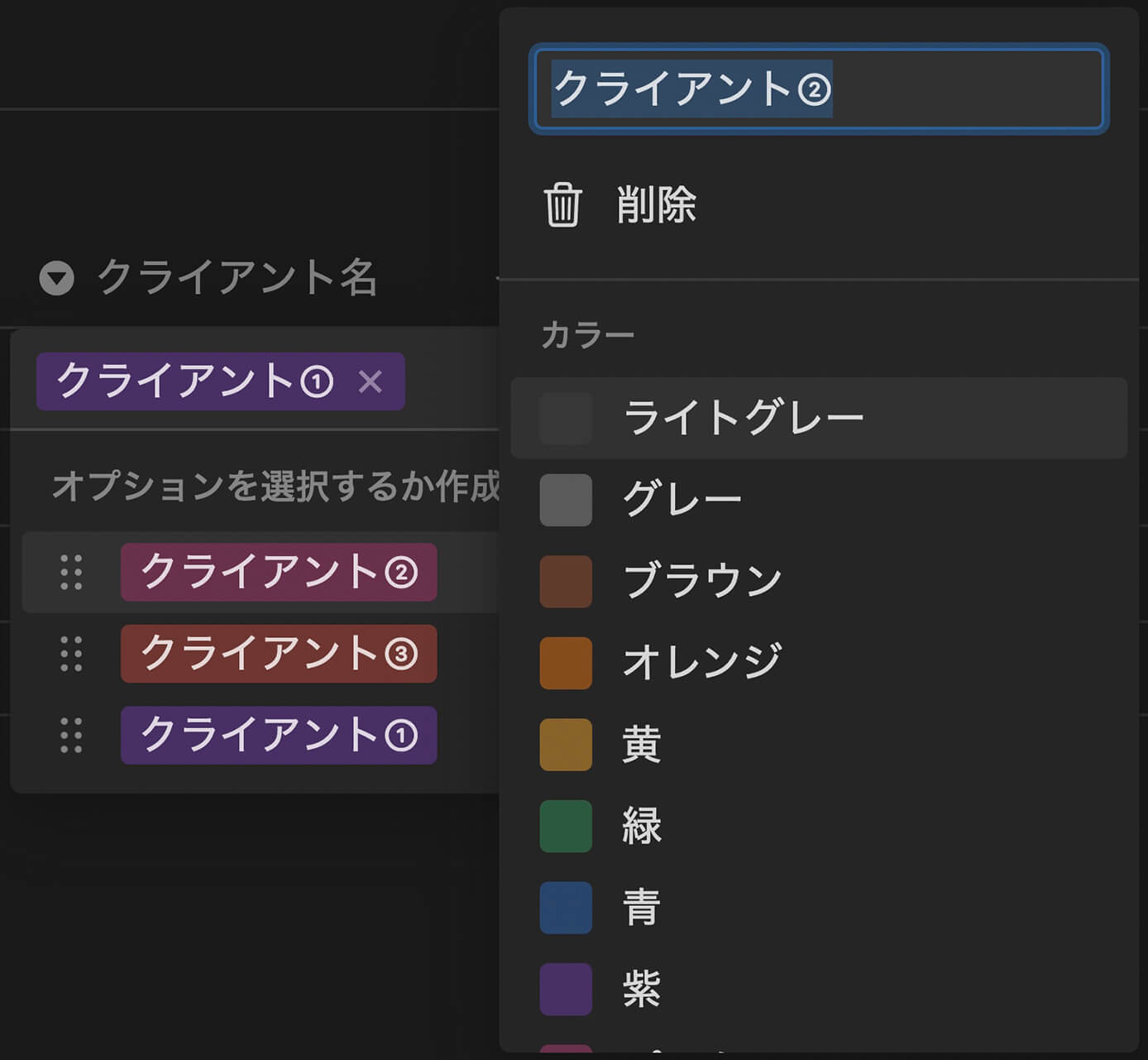The width and height of the screenshot is (1148, 1060).
Task: Choose ブラウン menu label
Action: pyautogui.click(x=703, y=581)
